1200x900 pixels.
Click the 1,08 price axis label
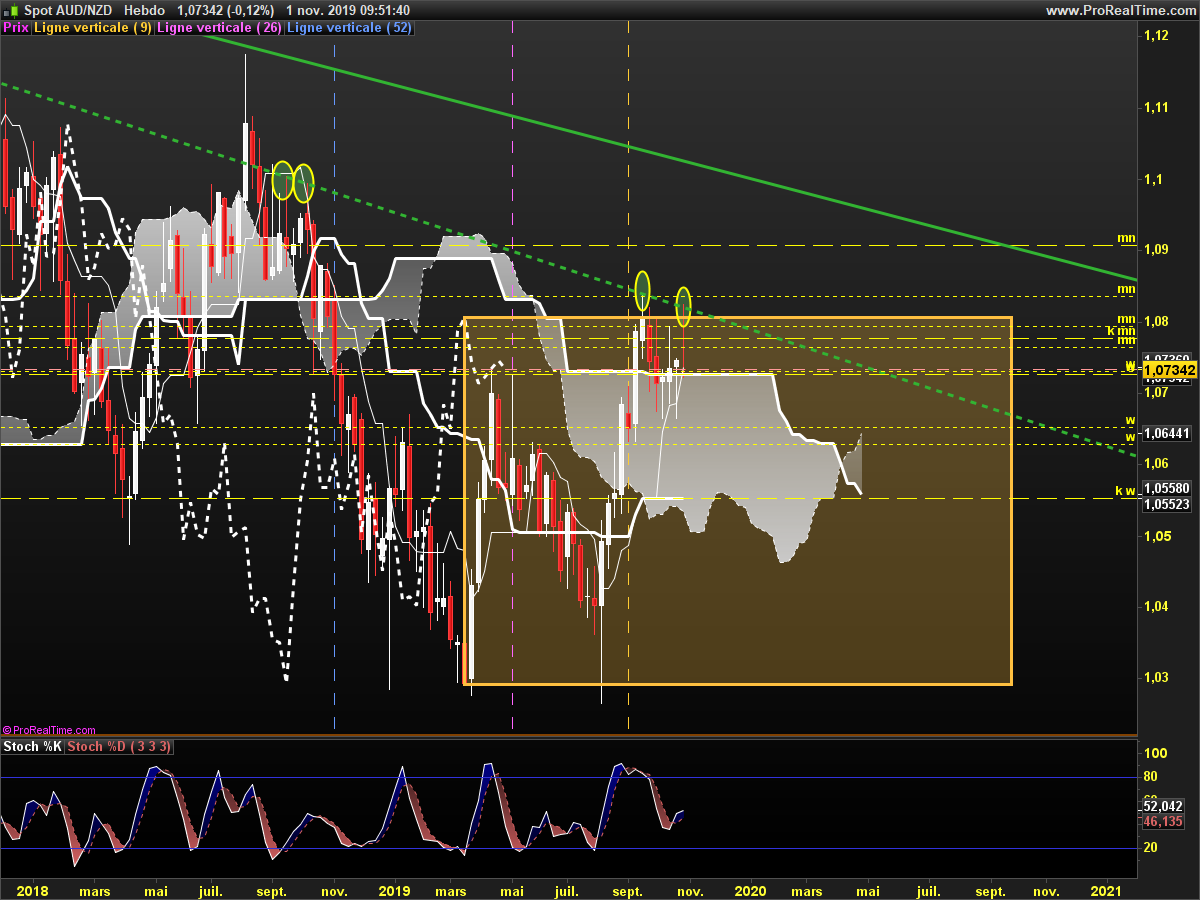click(x=1155, y=321)
